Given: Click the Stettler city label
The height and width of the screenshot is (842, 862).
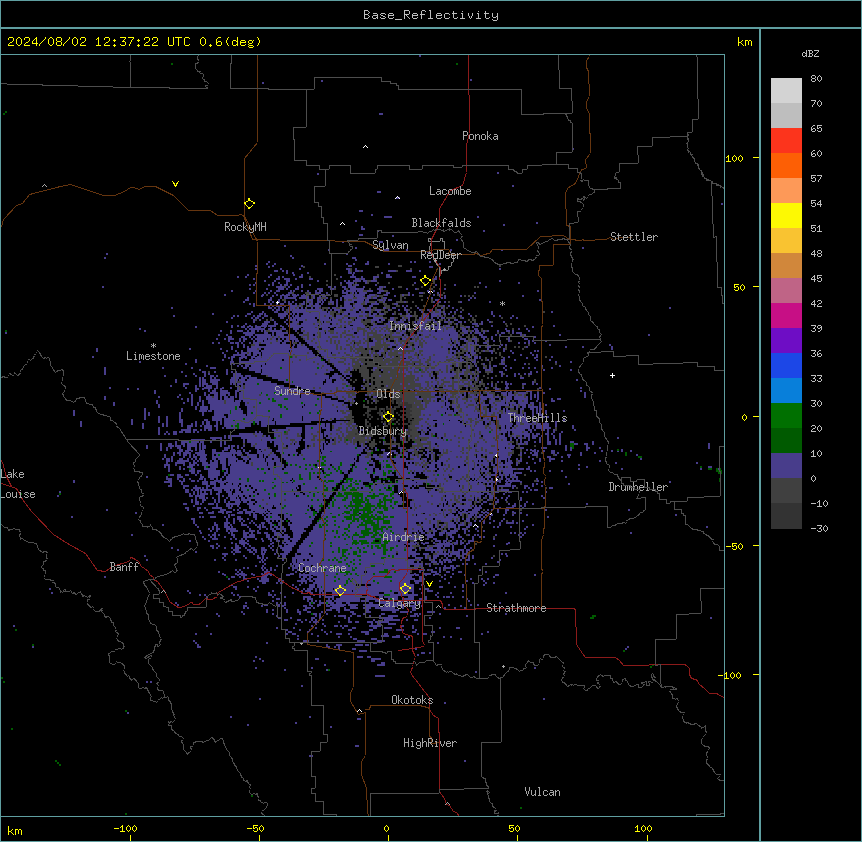Looking at the screenshot, I should click(634, 237).
